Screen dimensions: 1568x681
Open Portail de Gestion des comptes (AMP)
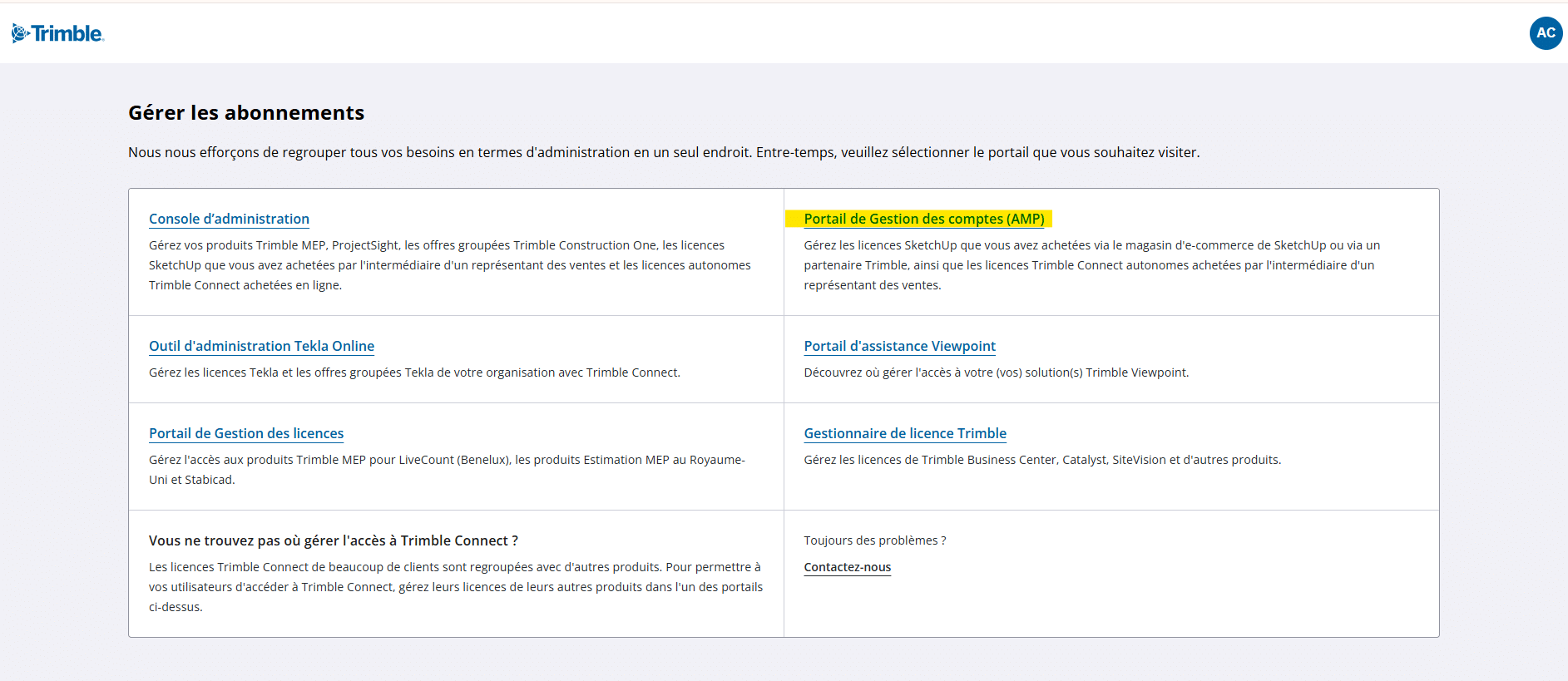coord(924,219)
